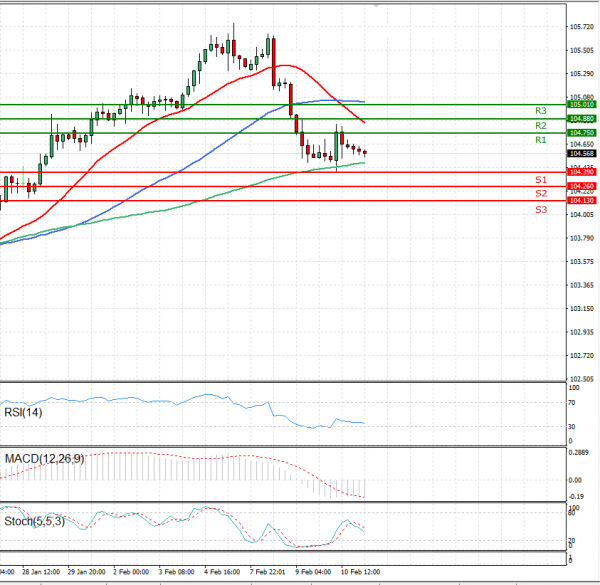Click the S1 support label
Screen dimensions: 600x585
click(541, 180)
